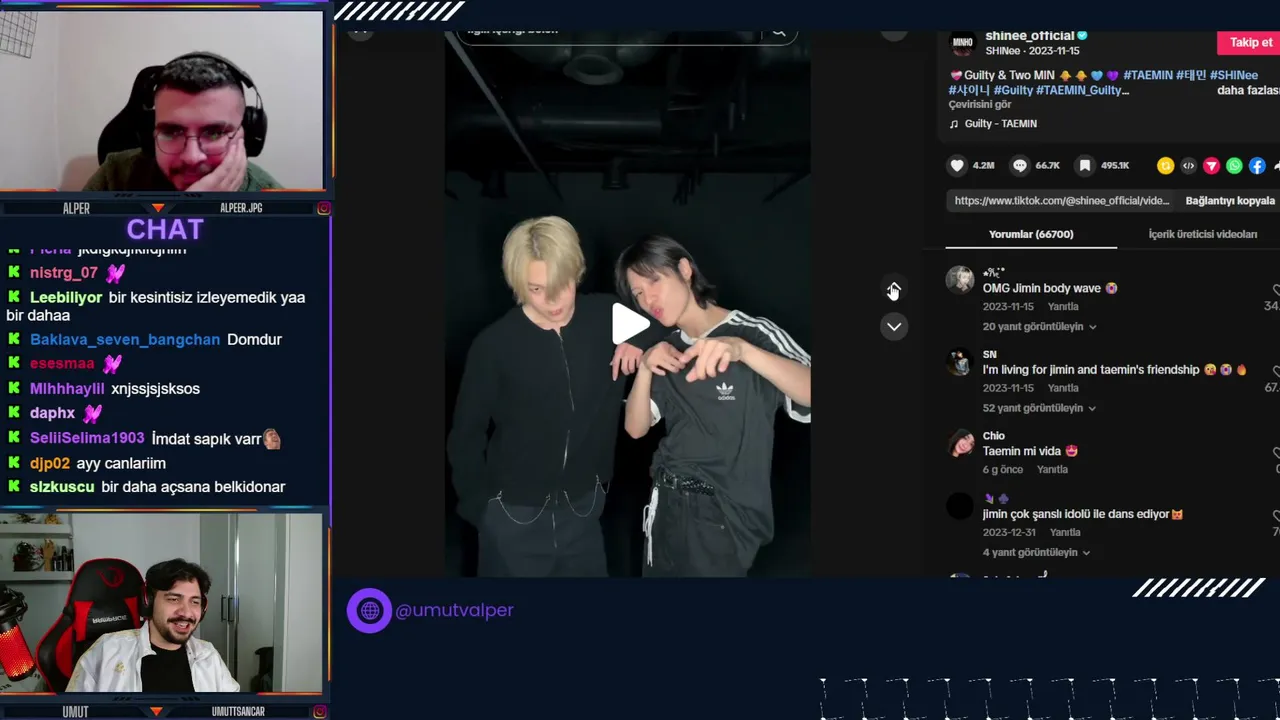The image size is (1280, 720).
Task: Click the Takip et follow button
Action: 1248,43
